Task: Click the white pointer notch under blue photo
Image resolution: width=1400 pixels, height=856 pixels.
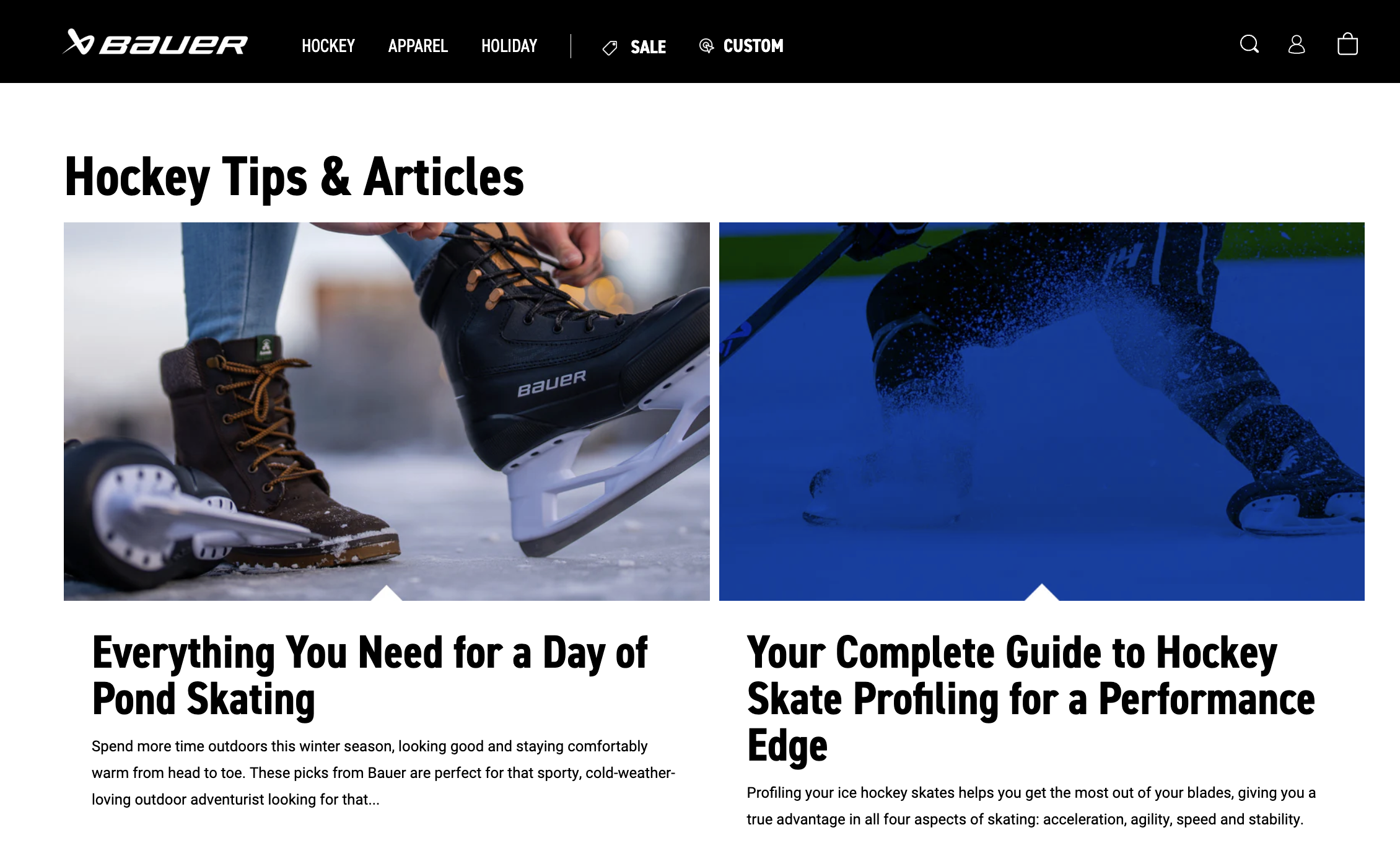Action: 1042,592
